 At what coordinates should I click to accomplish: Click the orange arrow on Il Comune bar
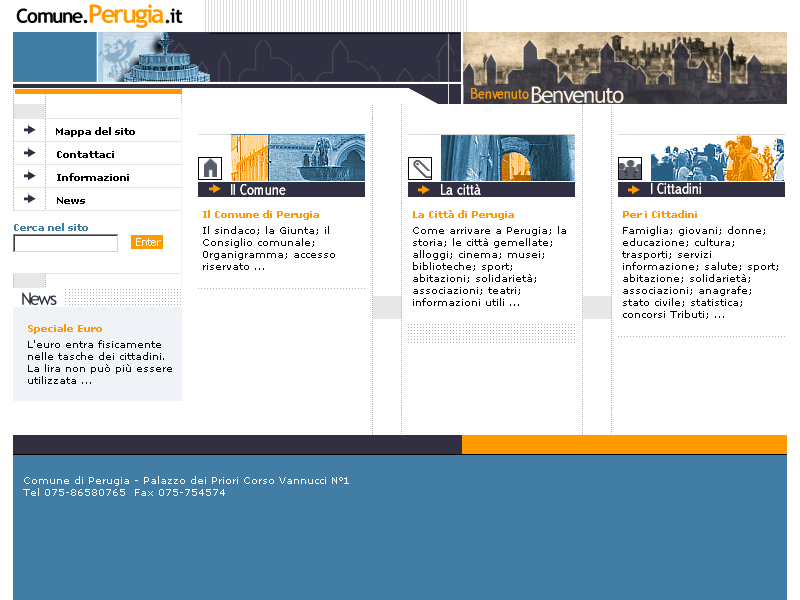click(x=215, y=189)
